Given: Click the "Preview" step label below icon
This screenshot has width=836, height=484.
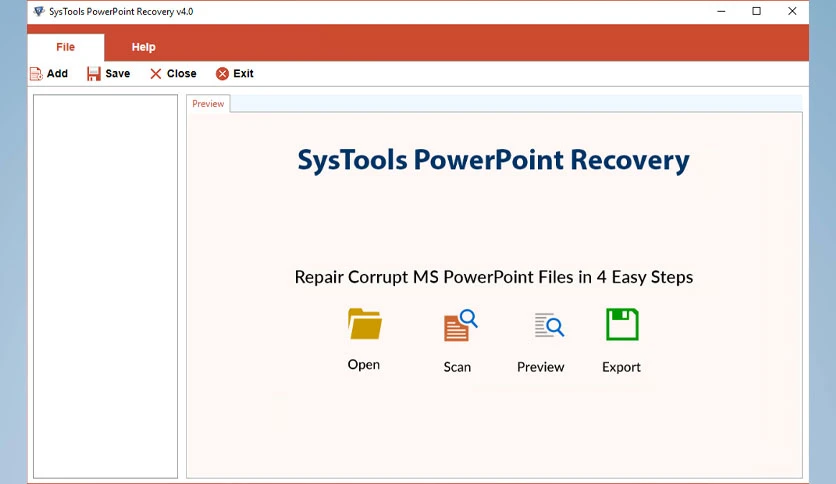Looking at the screenshot, I should tap(541, 367).
